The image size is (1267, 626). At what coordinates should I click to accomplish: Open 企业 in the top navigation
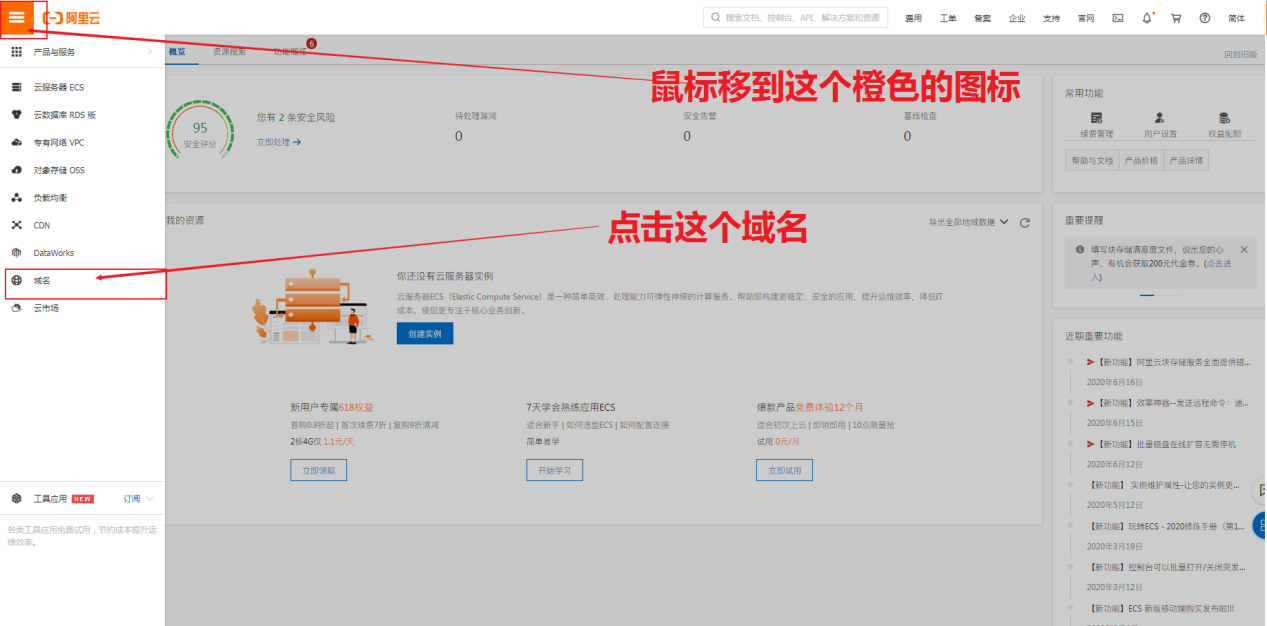[1017, 18]
